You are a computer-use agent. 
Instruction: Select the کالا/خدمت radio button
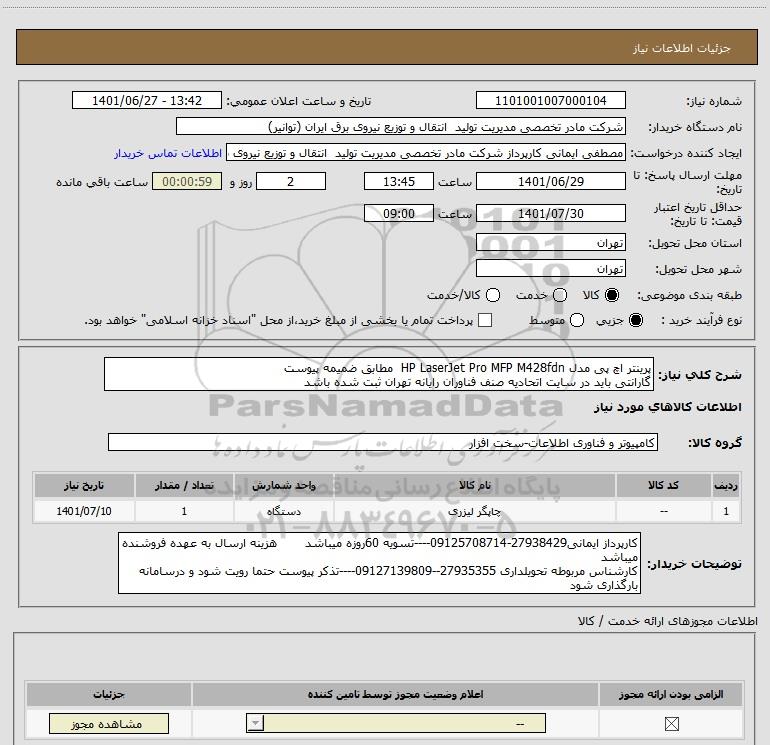pyautogui.click(x=493, y=295)
